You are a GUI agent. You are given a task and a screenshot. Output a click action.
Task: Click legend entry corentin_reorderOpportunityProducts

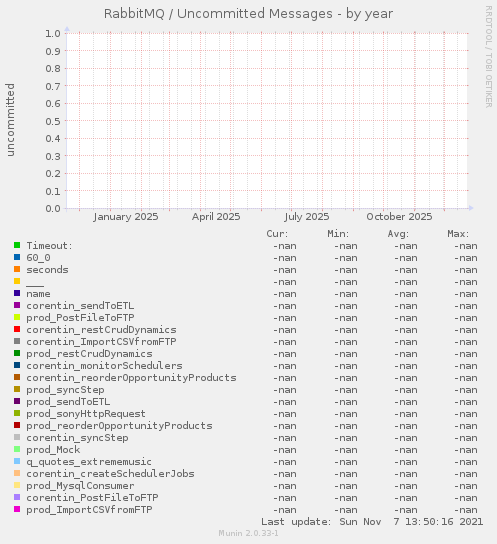click(x=131, y=378)
